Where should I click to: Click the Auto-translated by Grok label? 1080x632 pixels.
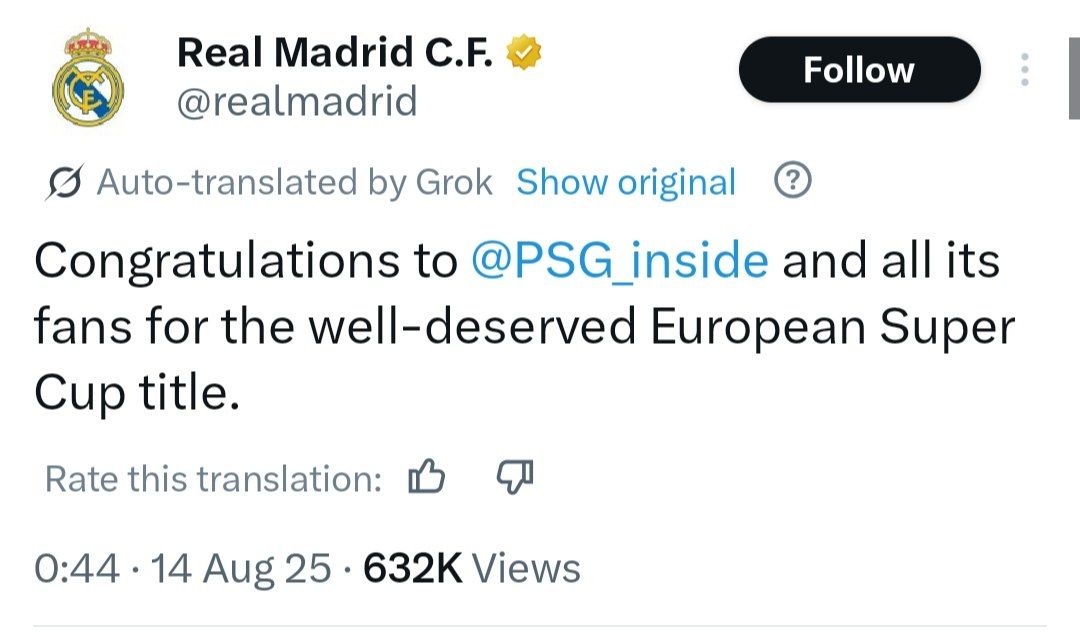[x=294, y=183]
